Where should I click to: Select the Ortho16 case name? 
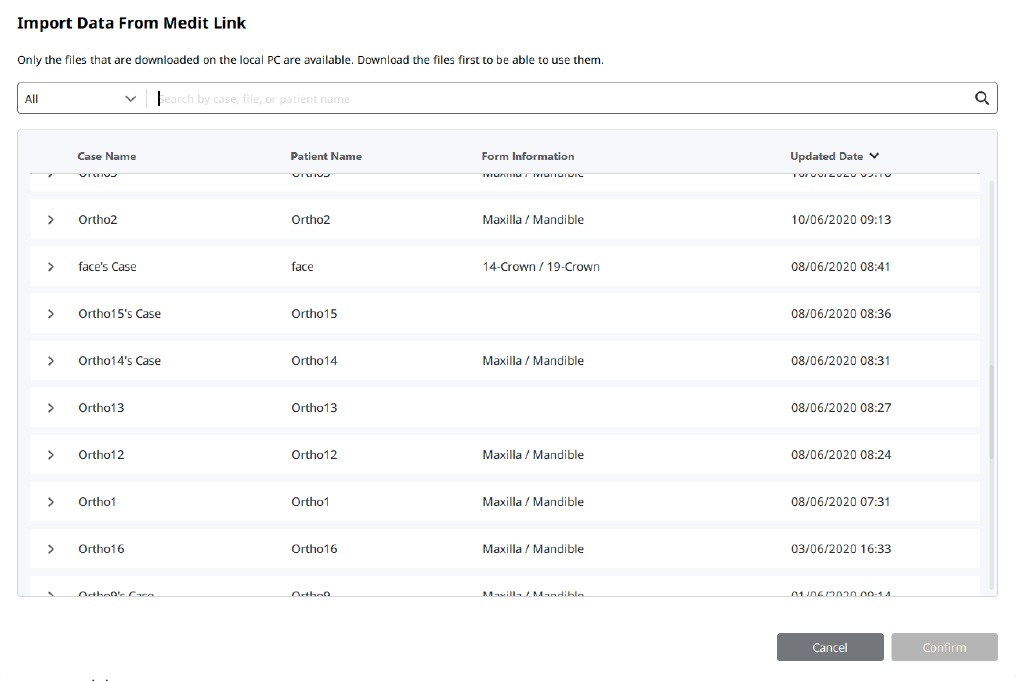point(101,549)
